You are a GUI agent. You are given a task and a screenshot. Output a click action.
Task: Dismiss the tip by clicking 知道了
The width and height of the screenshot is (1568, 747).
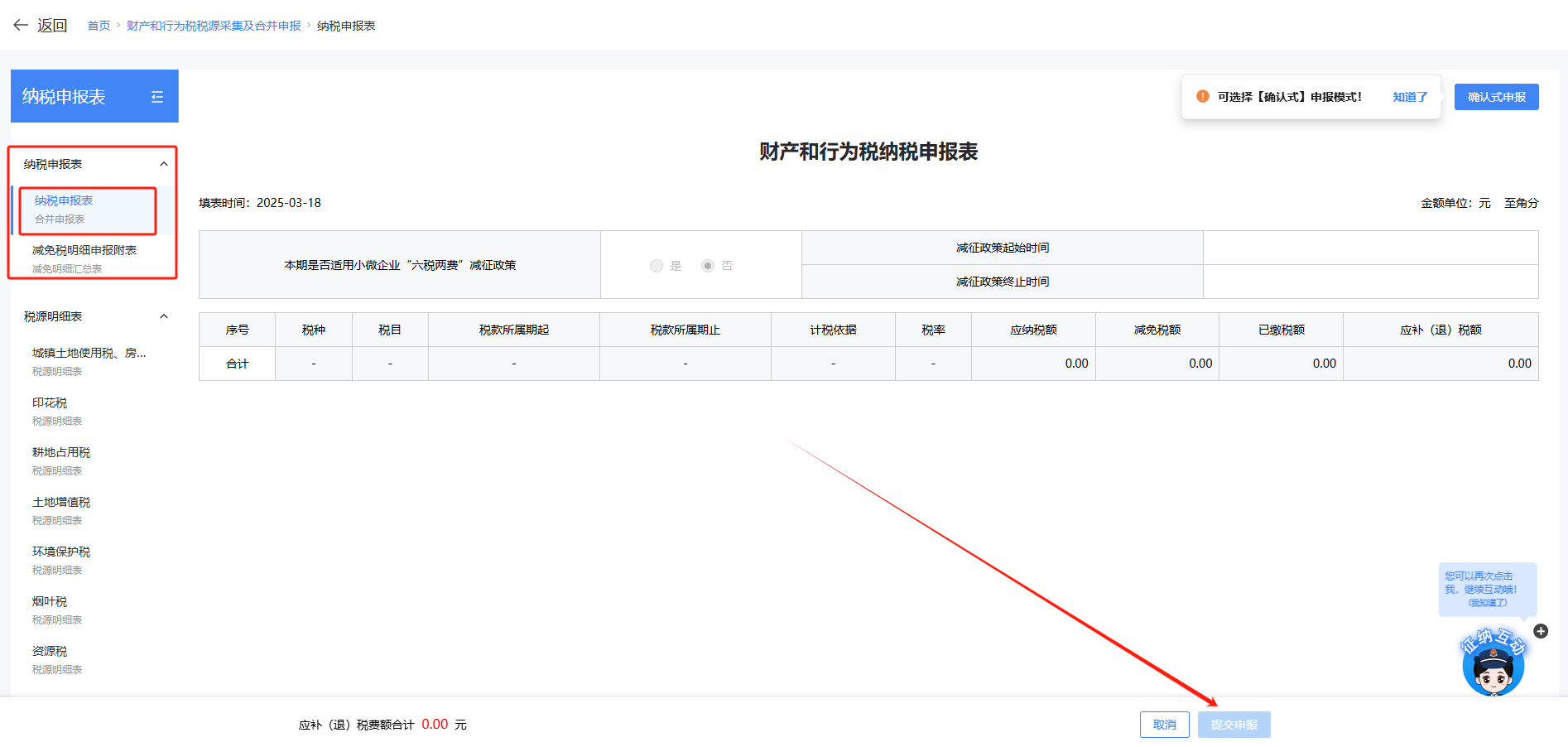[1408, 96]
